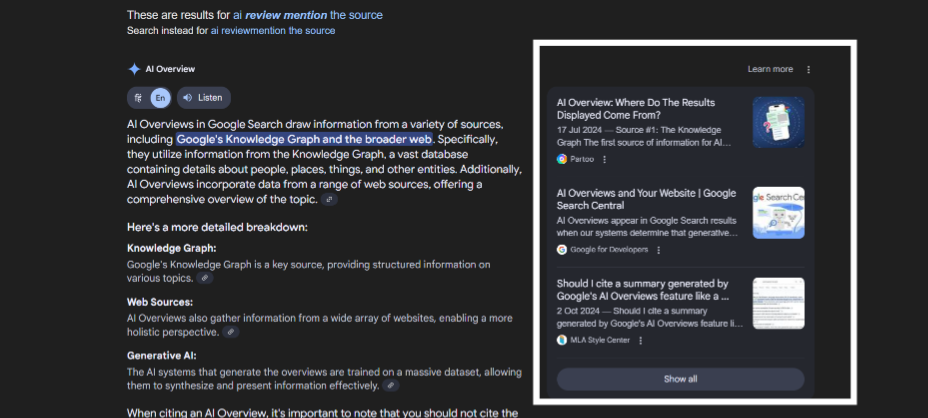
Task: Open the link icon after Knowledge Graph paragraph
Action: pos(205,278)
